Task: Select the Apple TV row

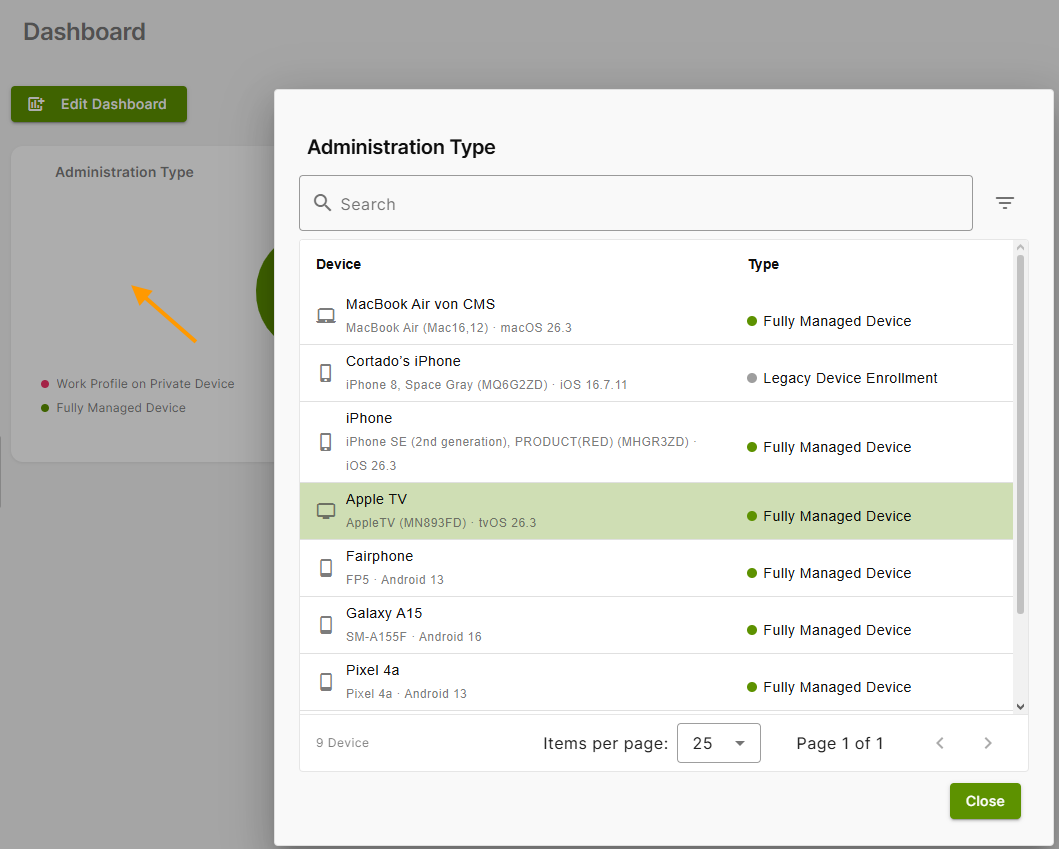Action: [x=656, y=511]
